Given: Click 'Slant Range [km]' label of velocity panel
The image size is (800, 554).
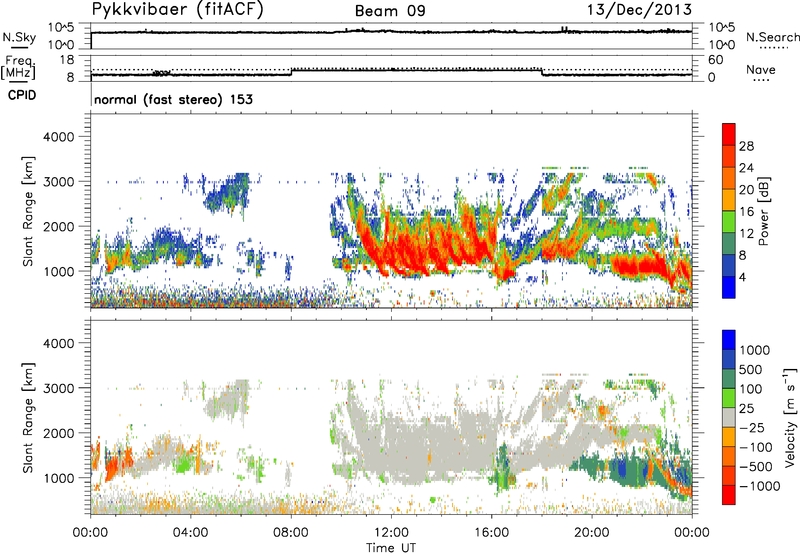Looking at the screenshot, I should pos(28,417).
